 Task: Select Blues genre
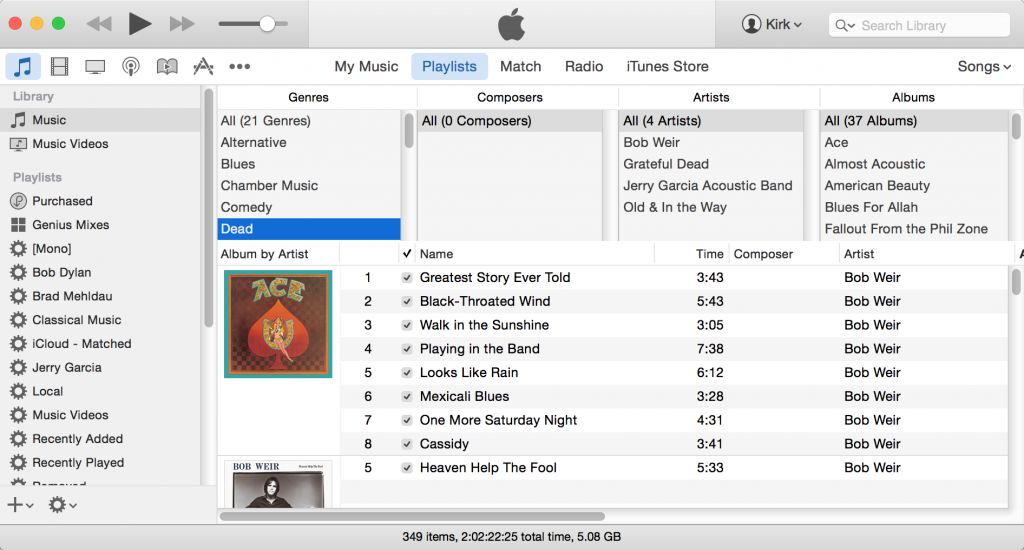309,164
